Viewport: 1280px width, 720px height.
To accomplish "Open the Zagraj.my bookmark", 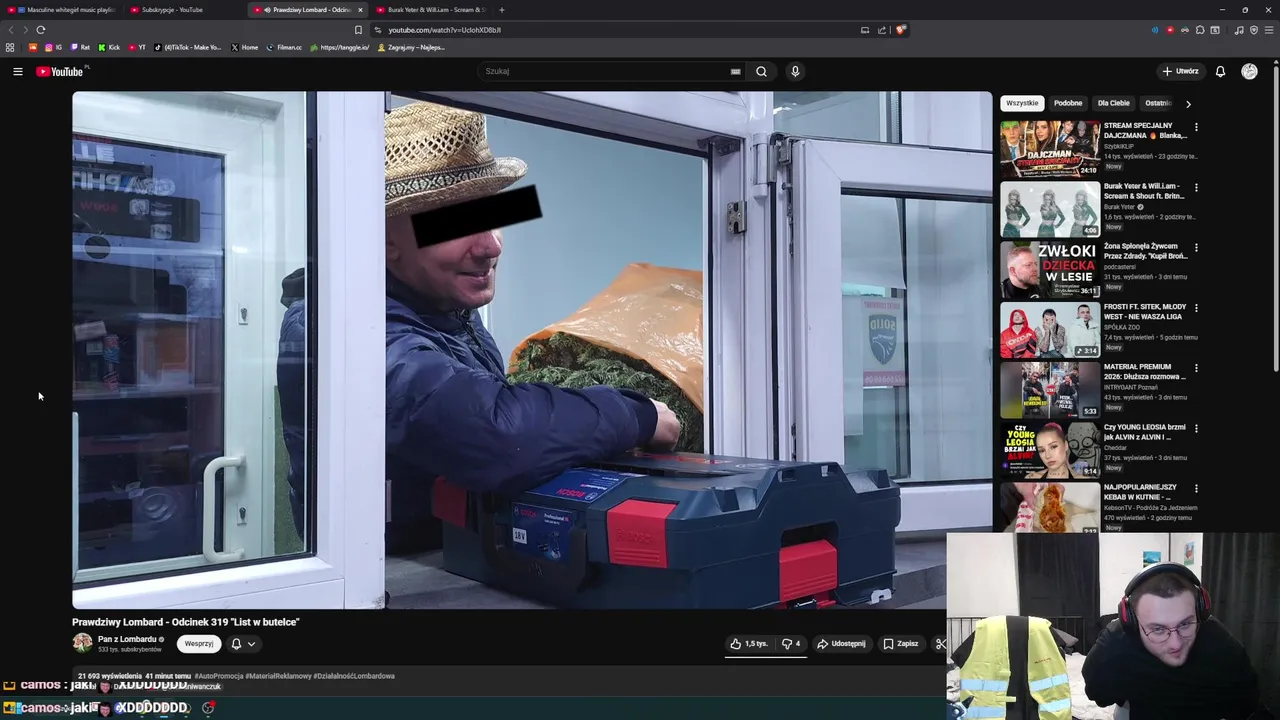I will tap(411, 47).
